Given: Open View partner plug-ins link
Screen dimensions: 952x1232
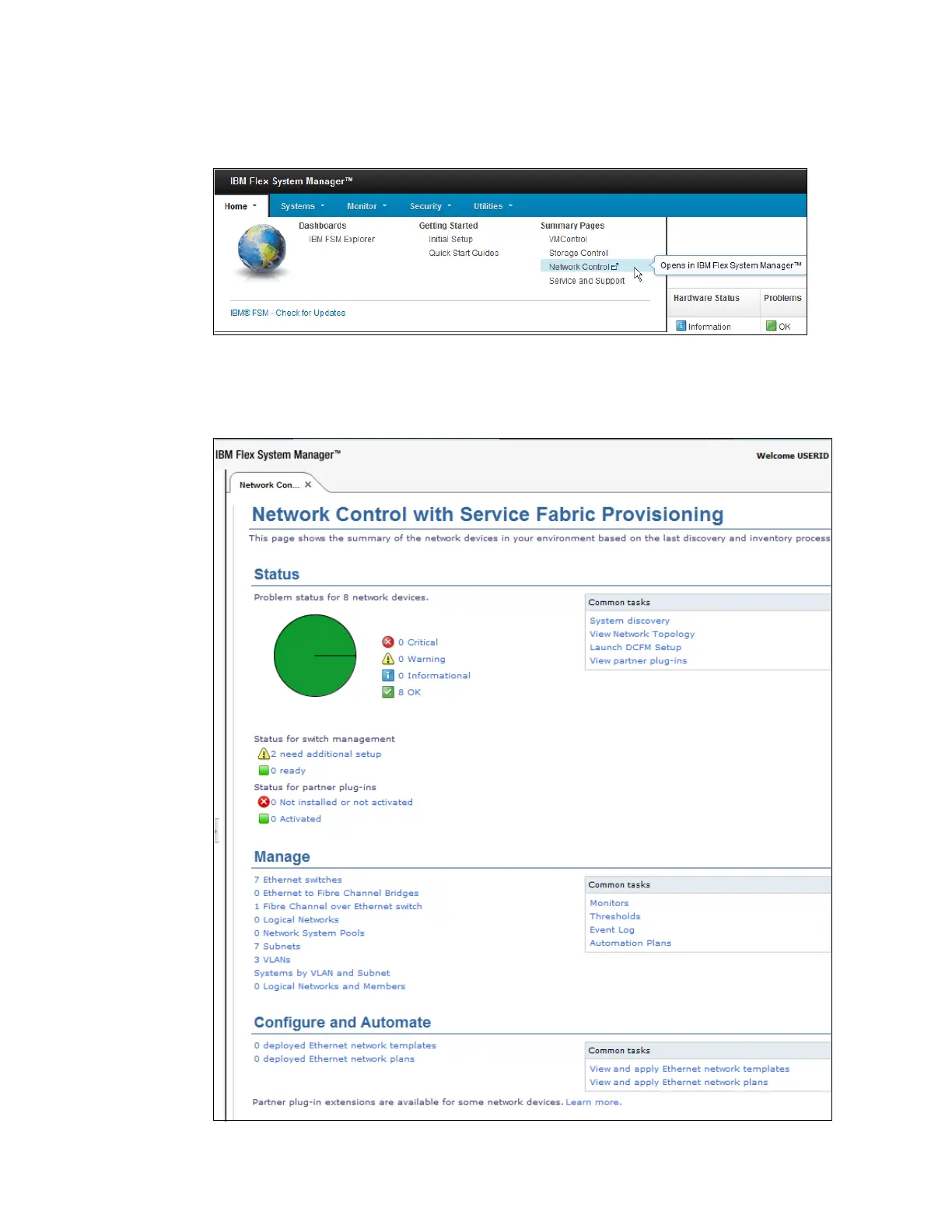Looking at the screenshot, I should (638, 660).
